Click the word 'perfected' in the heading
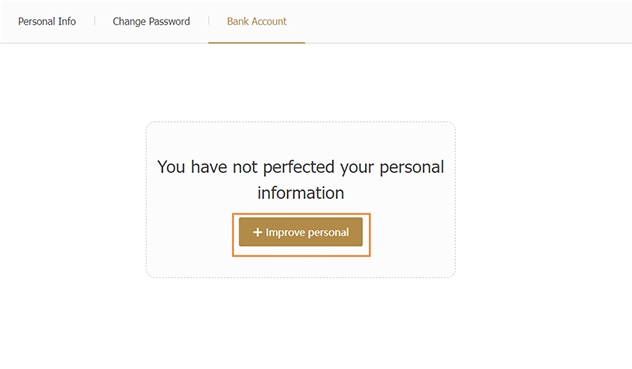Screen dimensions: 632x369 299,168
